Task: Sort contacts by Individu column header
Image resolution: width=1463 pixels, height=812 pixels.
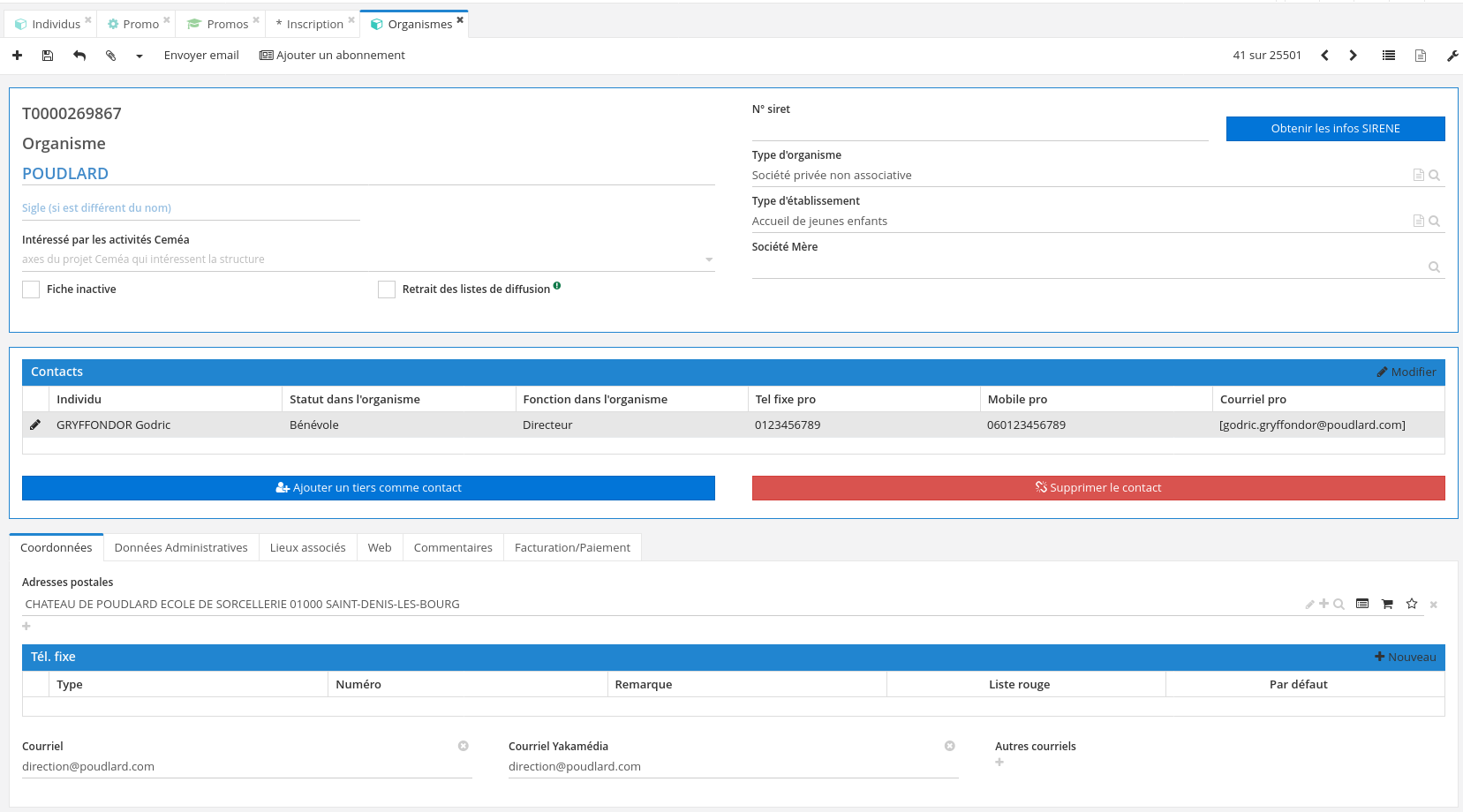Action: click(x=165, y=399)
